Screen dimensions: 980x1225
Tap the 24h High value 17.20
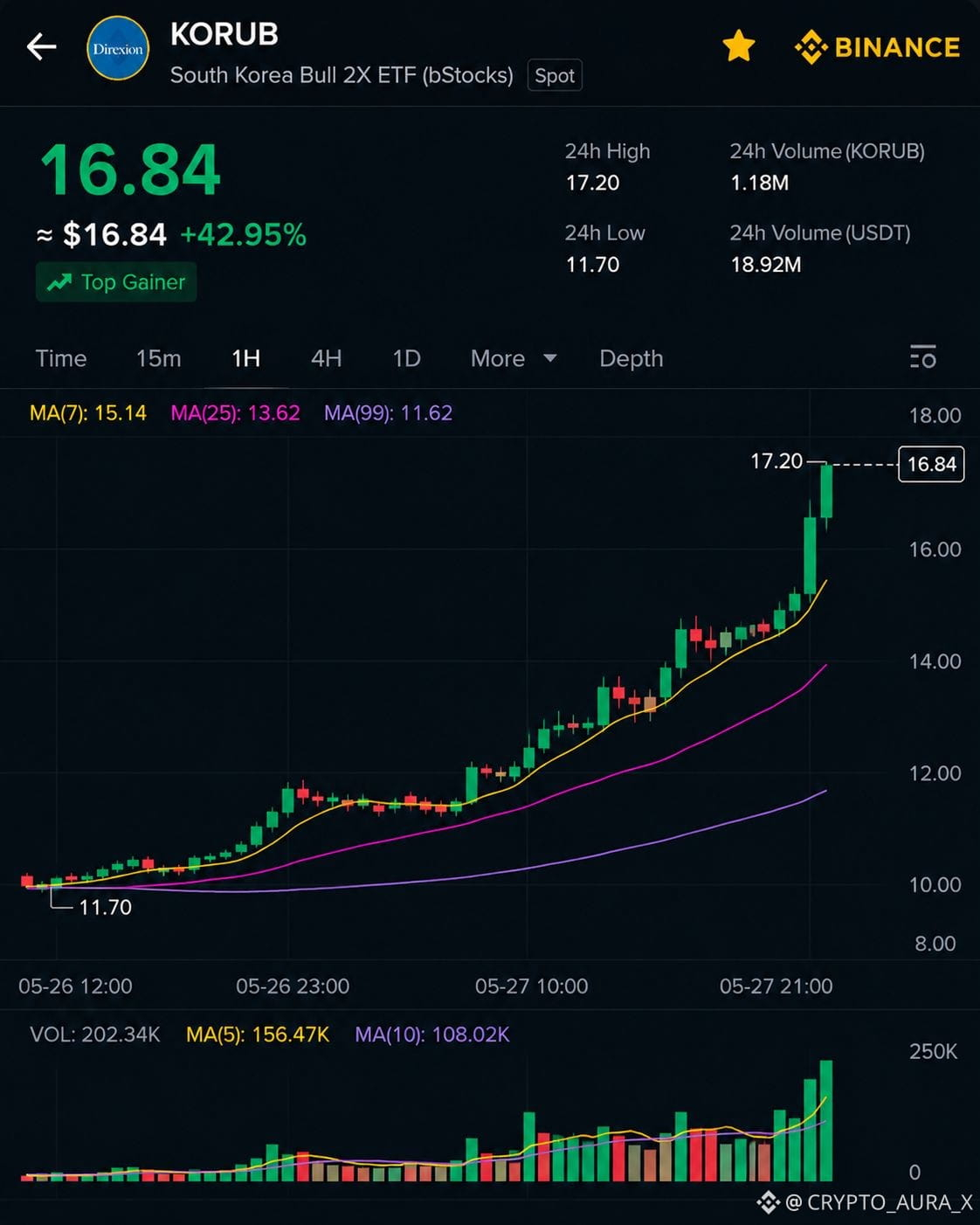[x=592, y=183]
